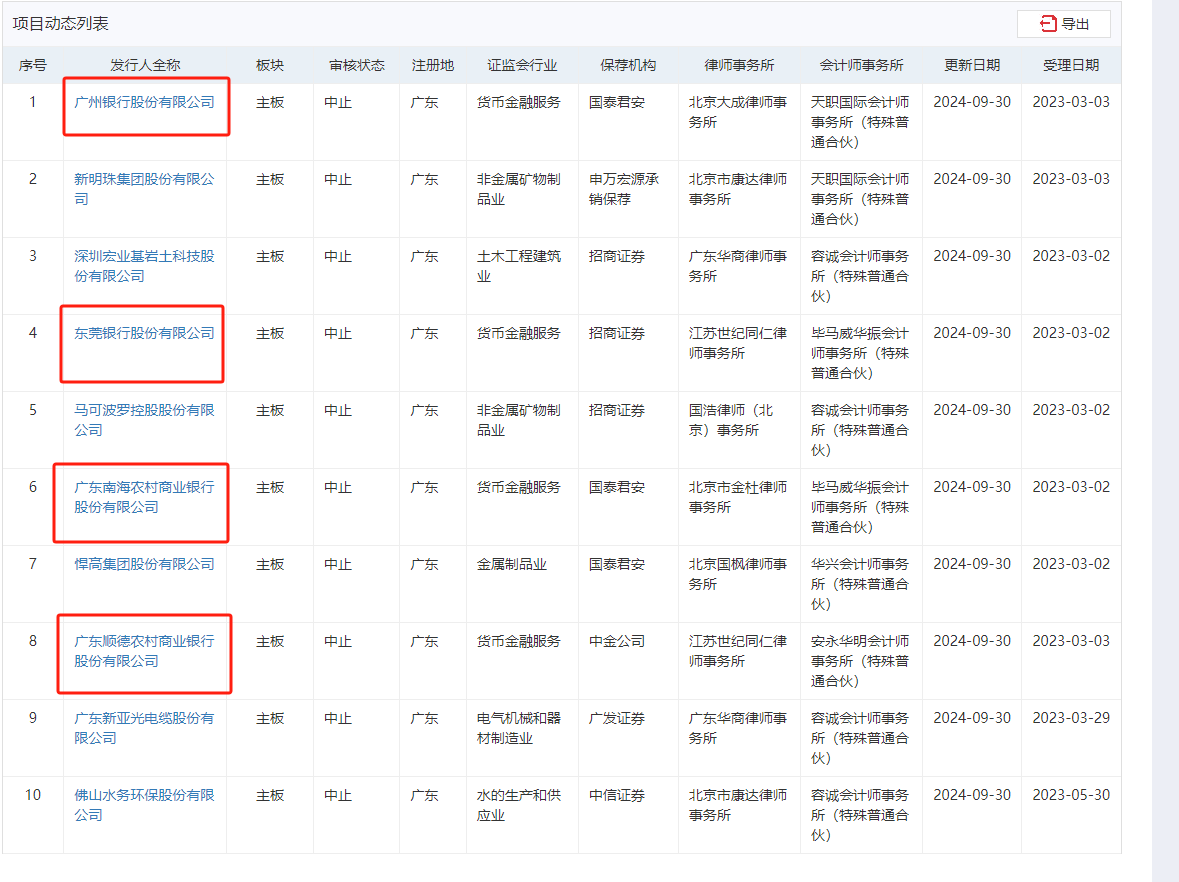Click the 审核状态 column header
Image resolution: width=1179 pixels, height=882 pixels.
coord(356,65)
